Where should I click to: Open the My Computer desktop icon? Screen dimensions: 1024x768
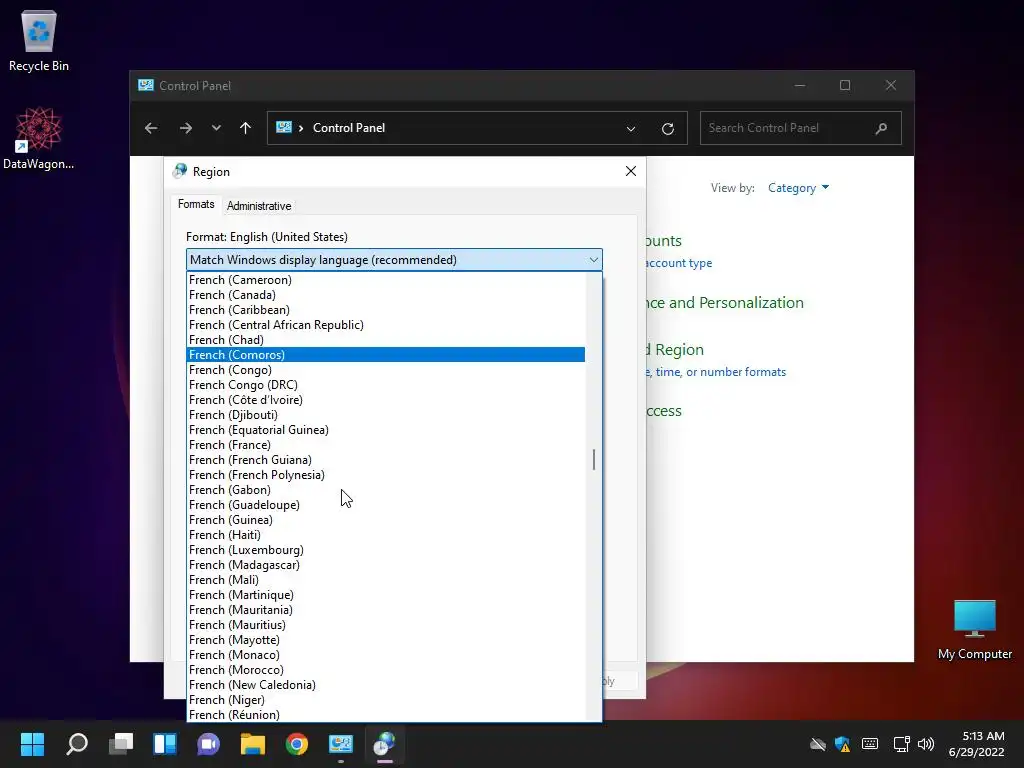point(974,630)
